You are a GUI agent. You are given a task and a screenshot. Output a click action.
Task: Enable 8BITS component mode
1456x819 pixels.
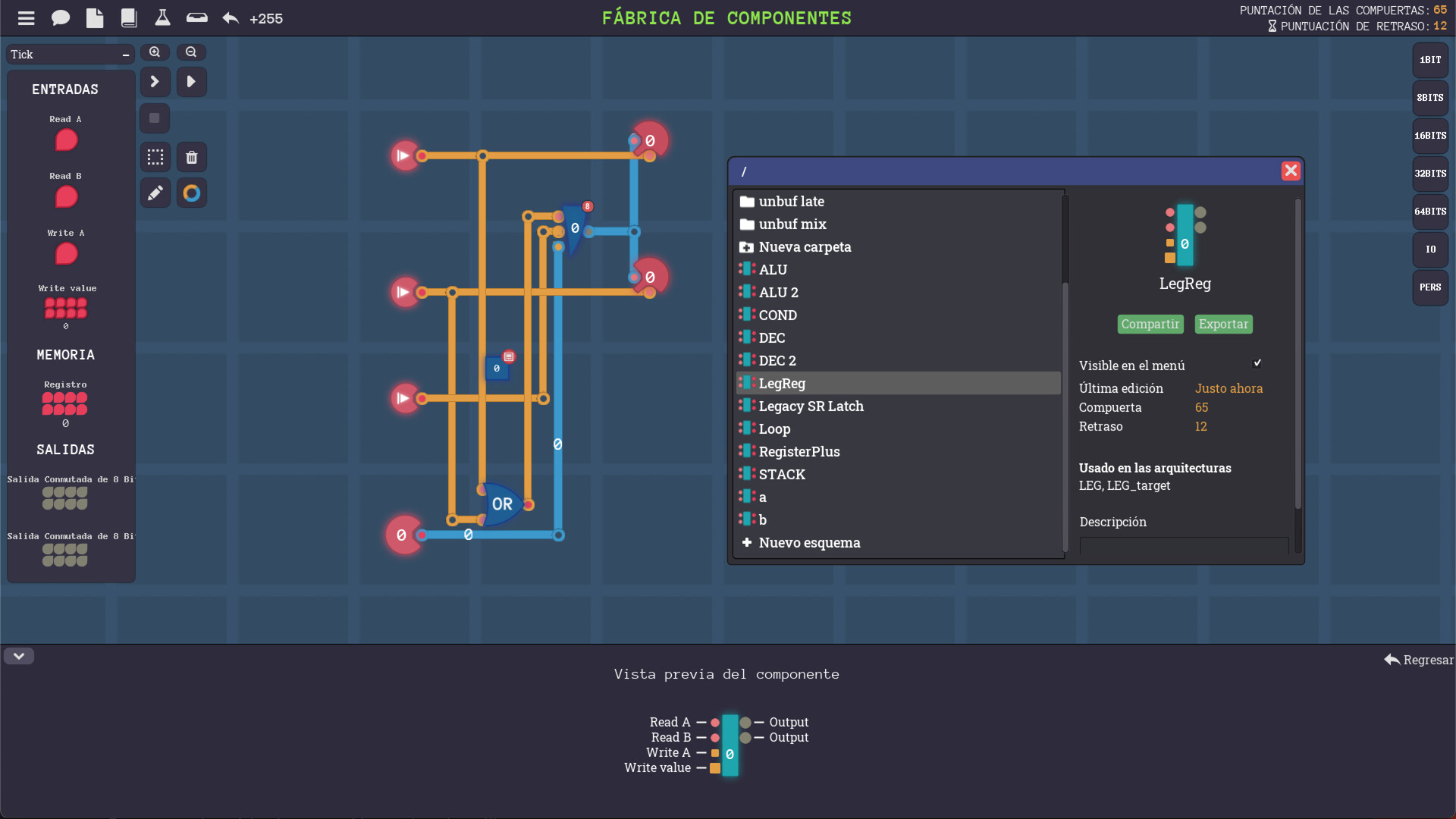coord(1429,98)
